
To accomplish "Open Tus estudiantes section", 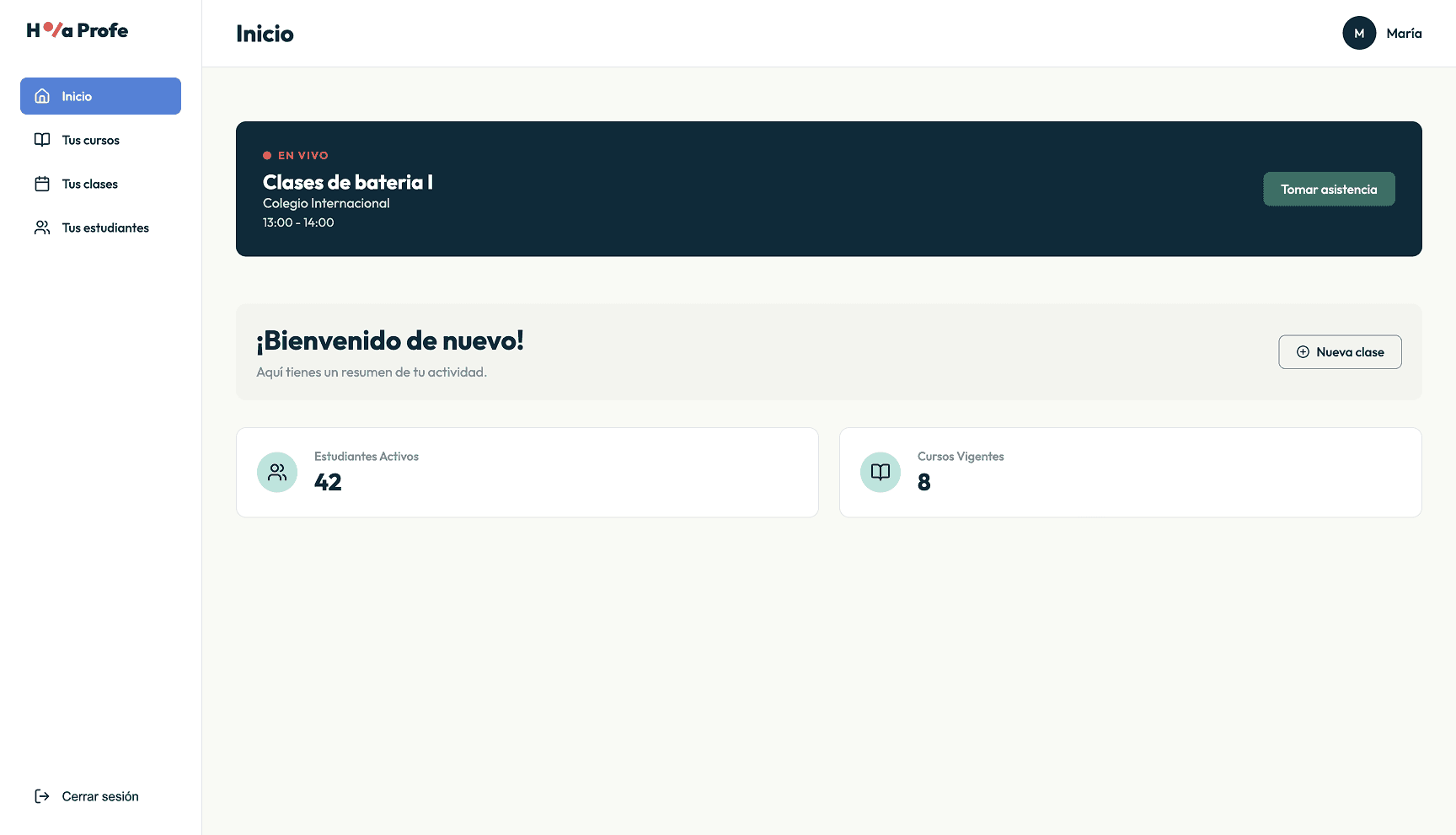I will (105, 227).
